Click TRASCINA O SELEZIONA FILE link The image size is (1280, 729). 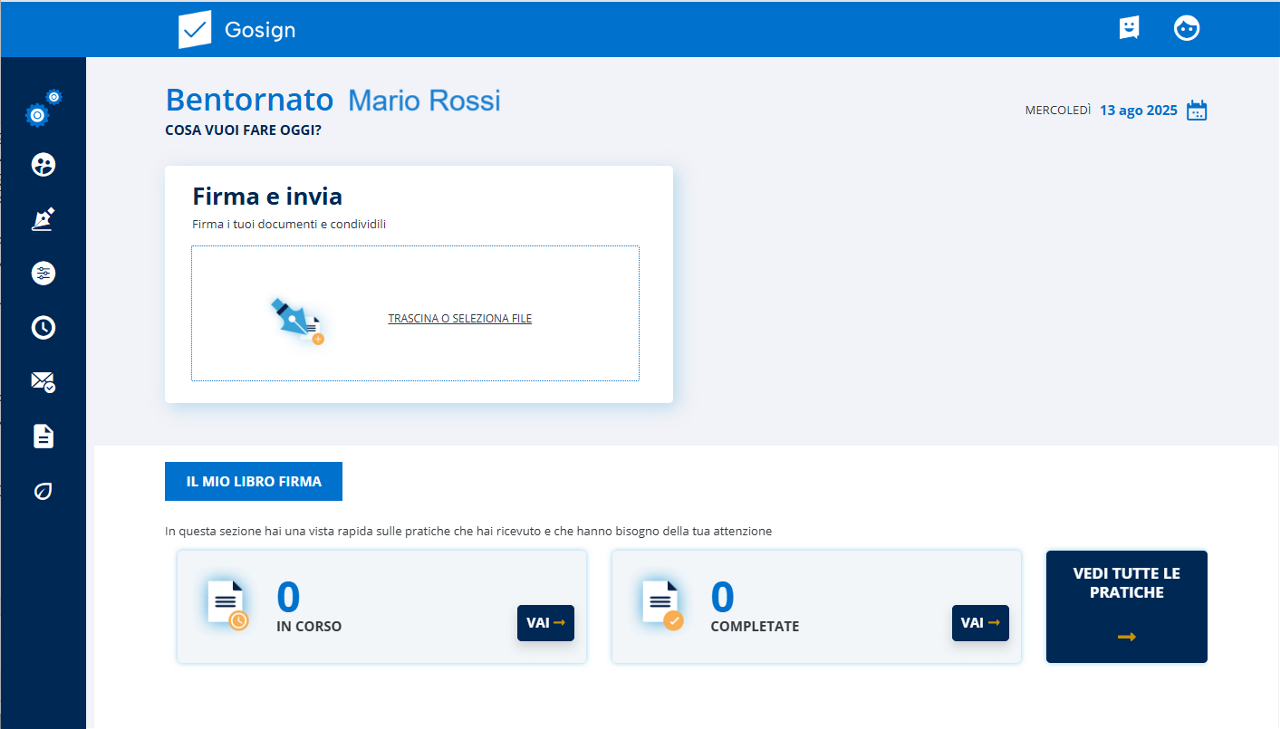click(x=460, y=319)
